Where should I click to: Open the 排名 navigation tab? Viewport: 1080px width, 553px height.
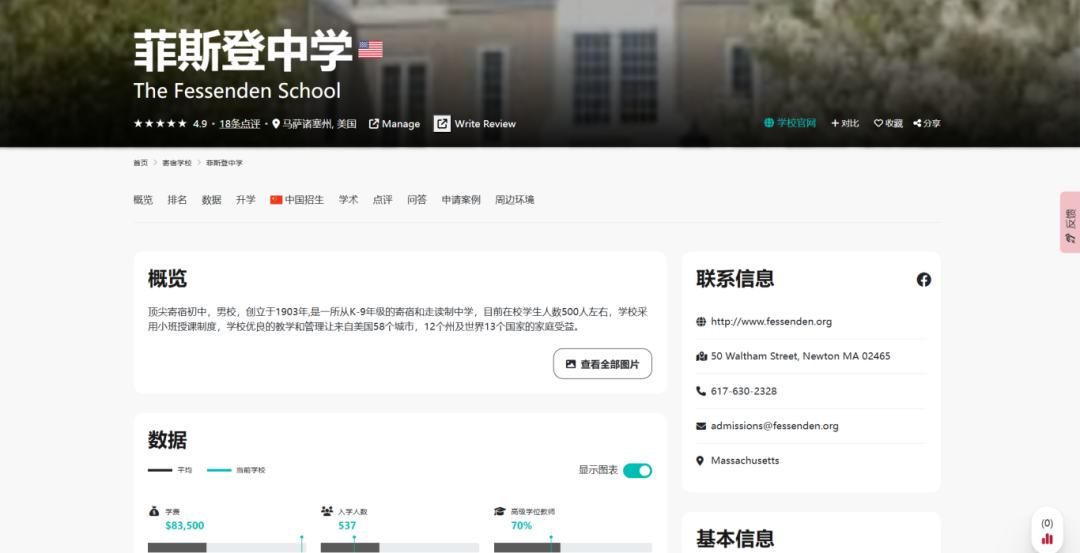[177, 200]
